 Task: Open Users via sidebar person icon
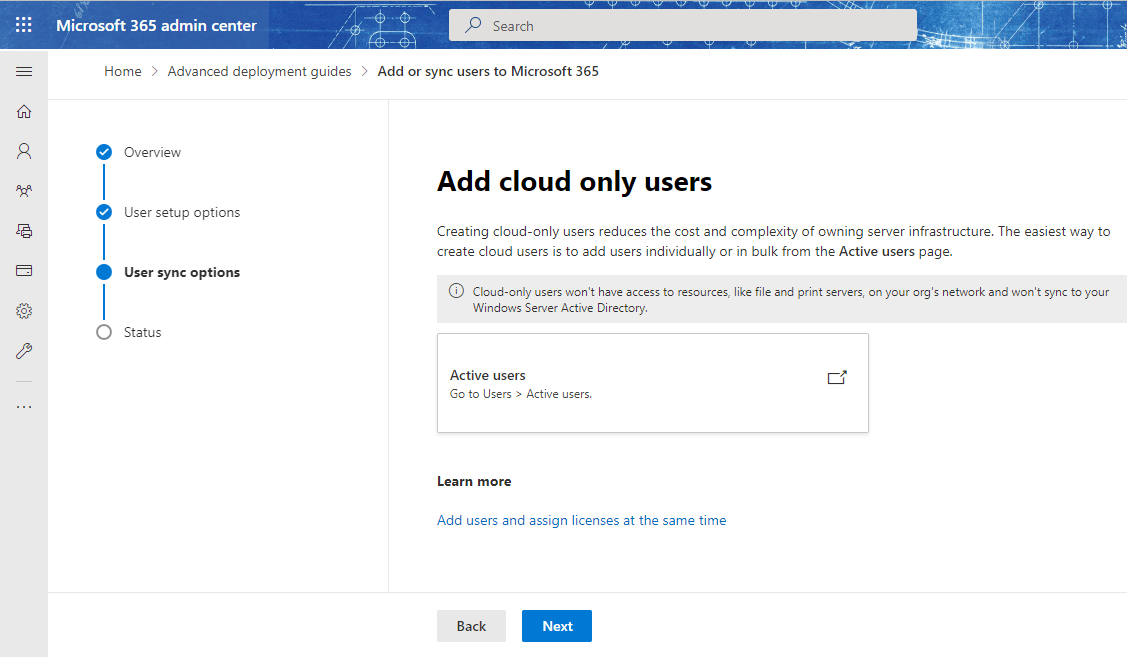[24, 151]
